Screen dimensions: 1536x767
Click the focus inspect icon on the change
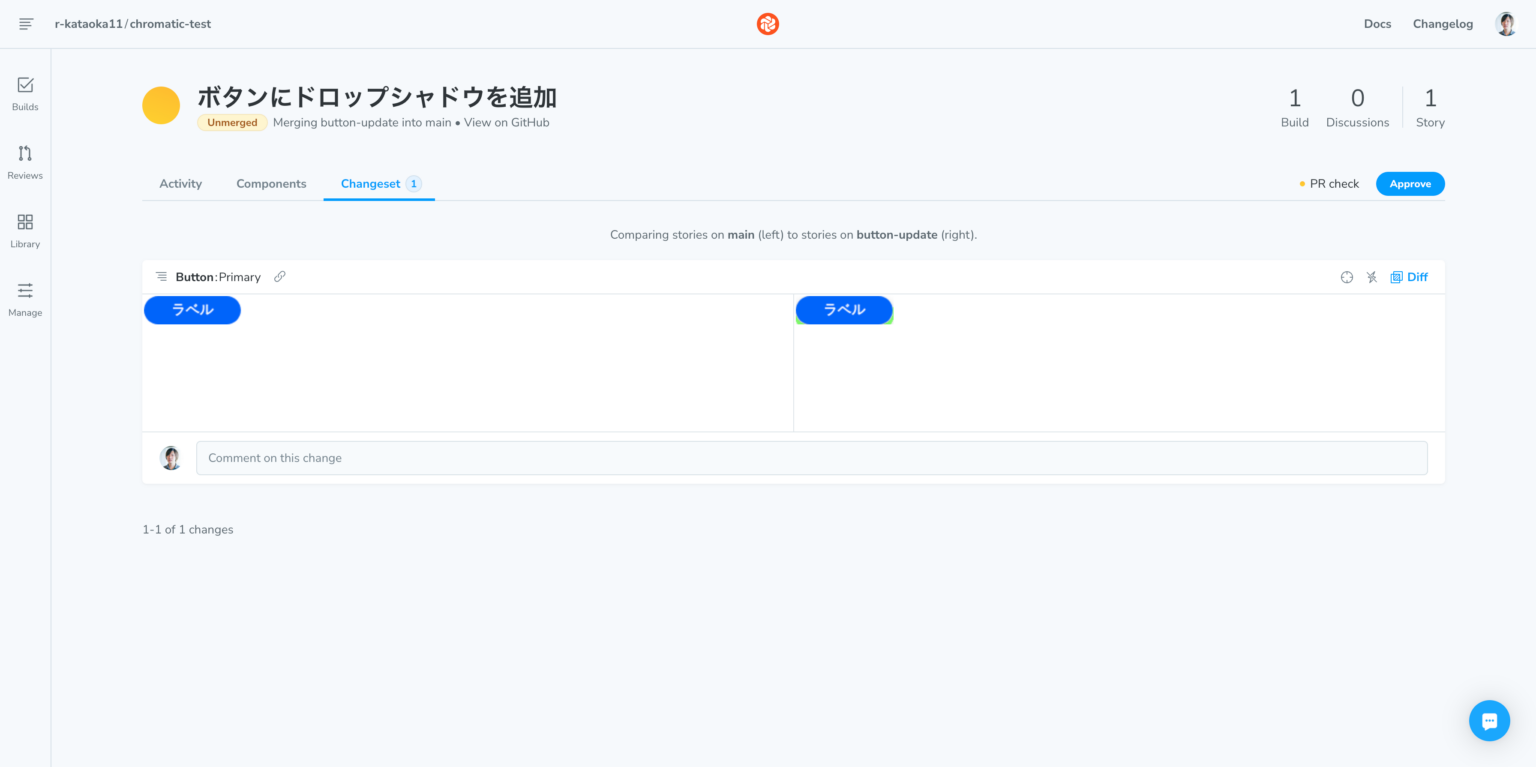(1346, 277)
